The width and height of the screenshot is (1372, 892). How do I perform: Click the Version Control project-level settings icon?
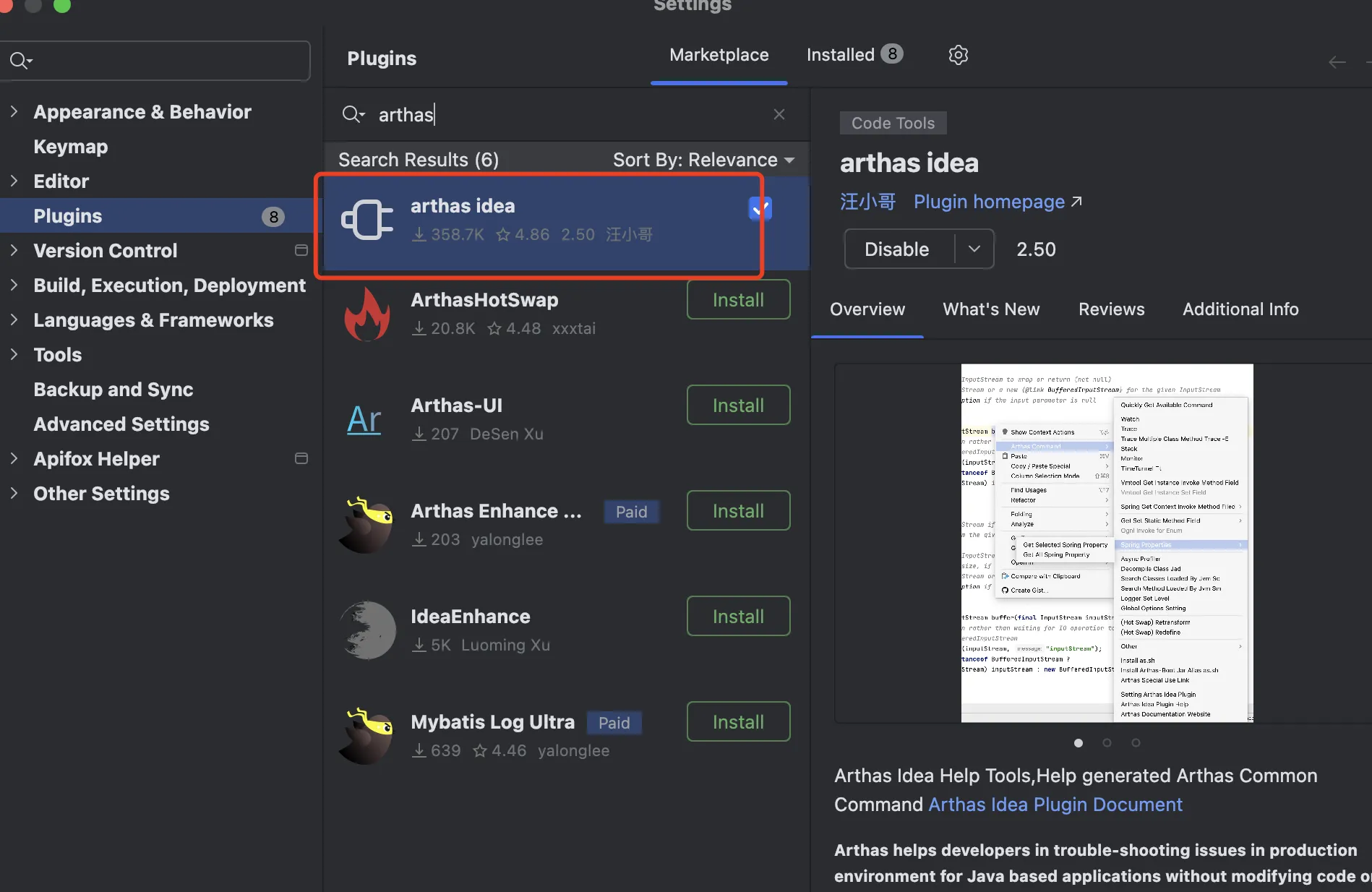coord(301,250)
